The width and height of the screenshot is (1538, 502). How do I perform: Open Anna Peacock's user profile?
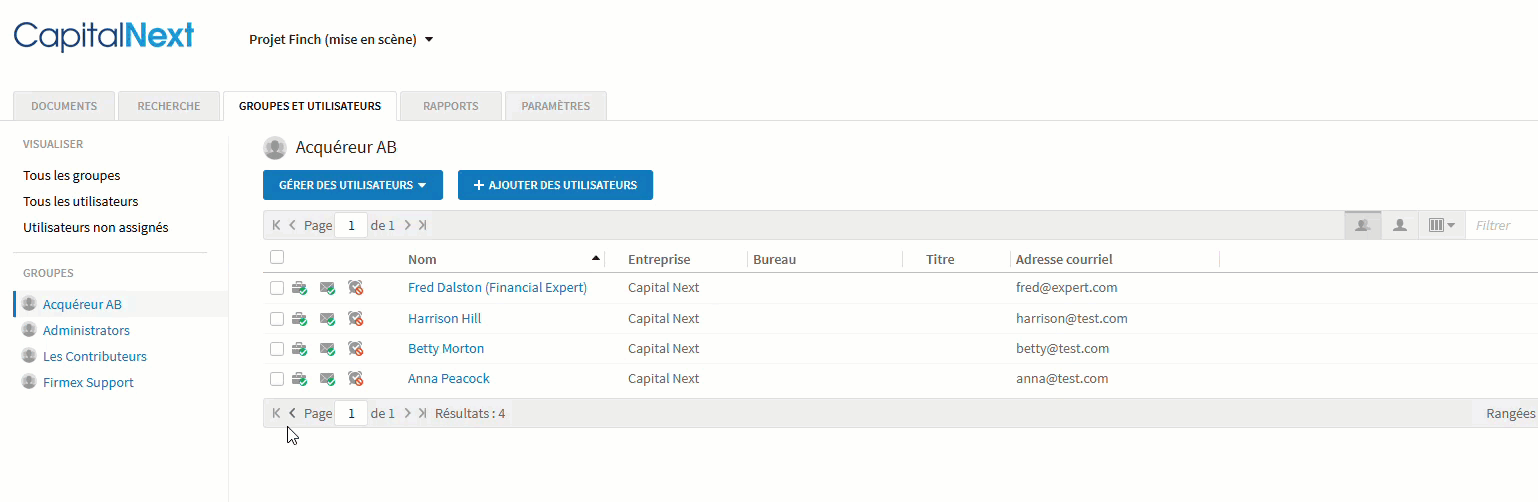(449, 379)
